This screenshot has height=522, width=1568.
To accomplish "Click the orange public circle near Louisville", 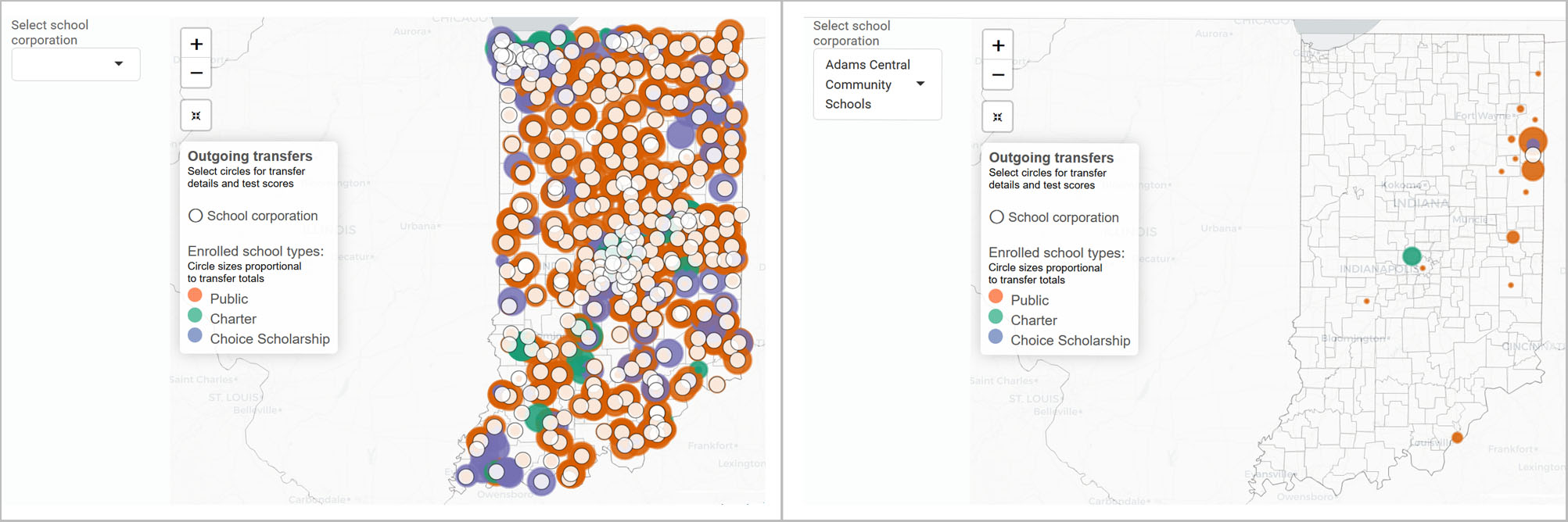I will (x=1457, y=438).
